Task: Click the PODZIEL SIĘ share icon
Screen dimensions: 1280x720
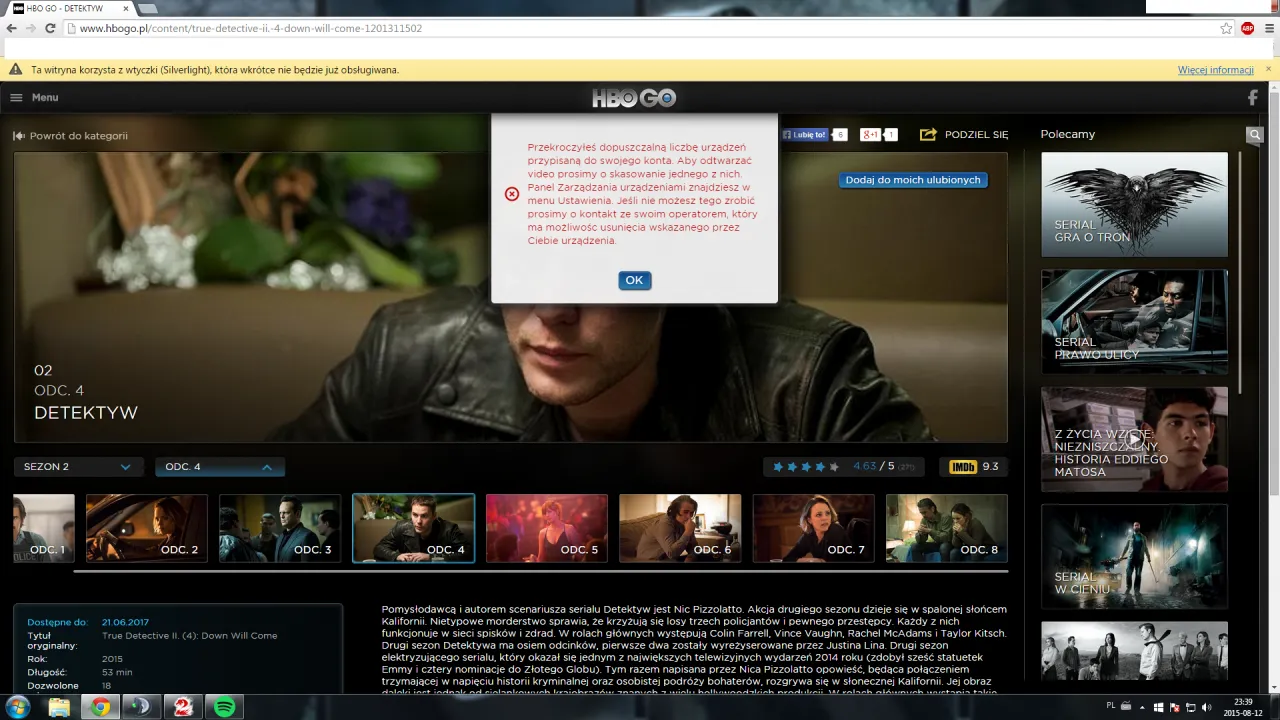Action: point(928,134)
